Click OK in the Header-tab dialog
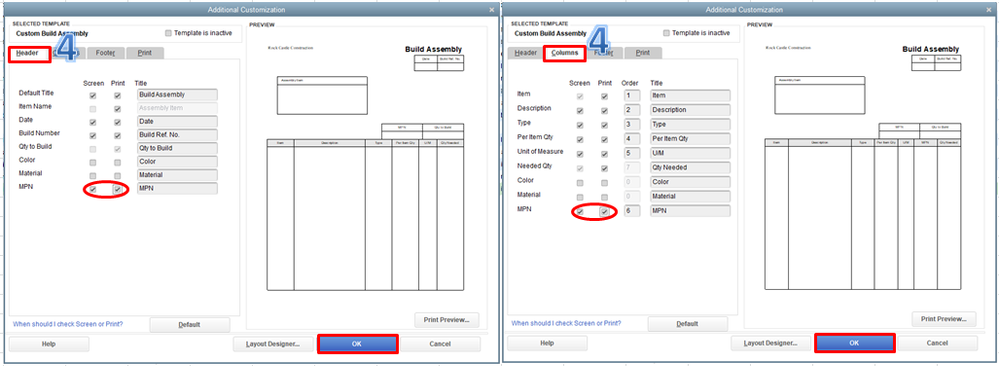Viewport: 999px width, 366px height. click(357, 344)
